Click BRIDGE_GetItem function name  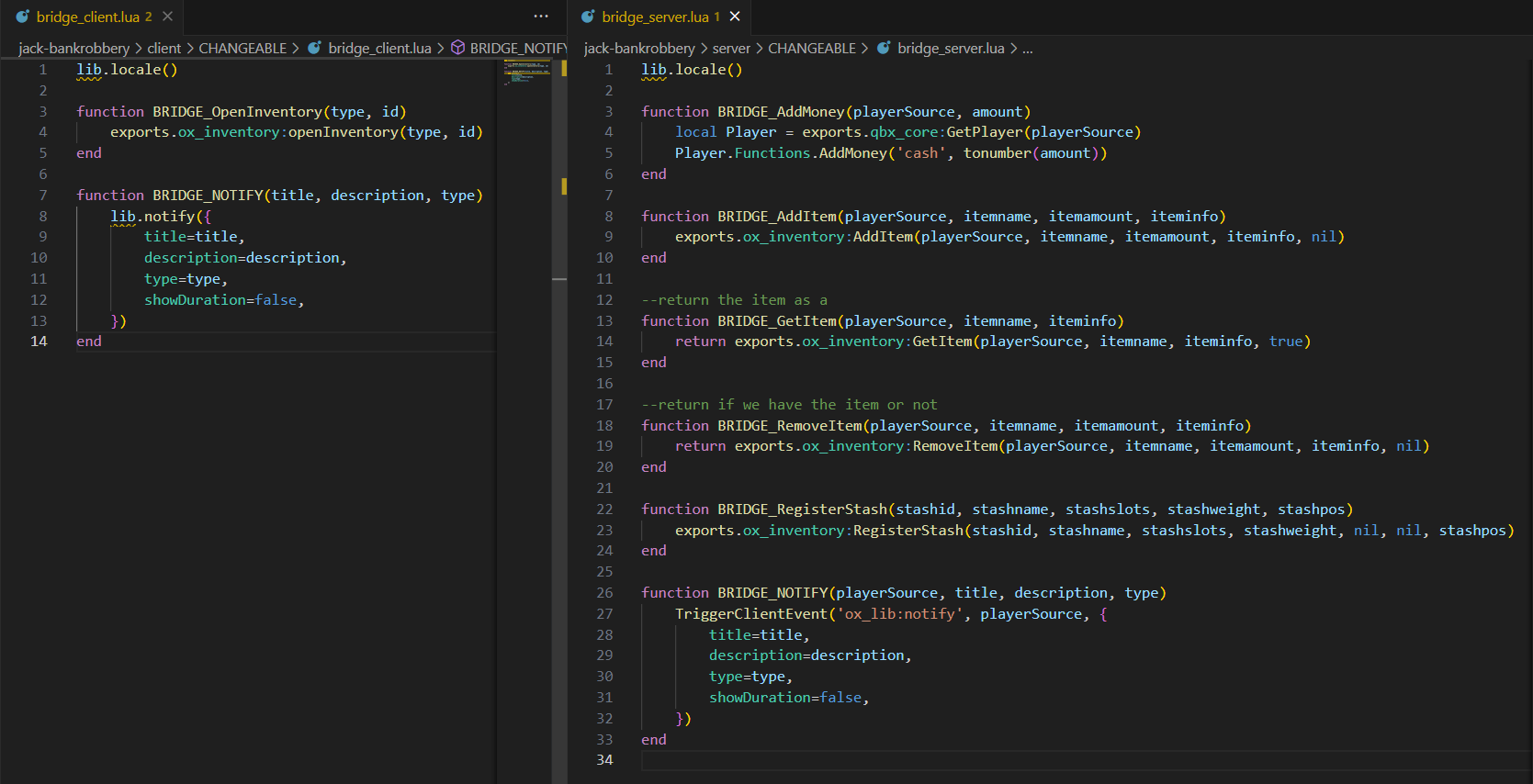pyautogui.click(x=777, y=320)
